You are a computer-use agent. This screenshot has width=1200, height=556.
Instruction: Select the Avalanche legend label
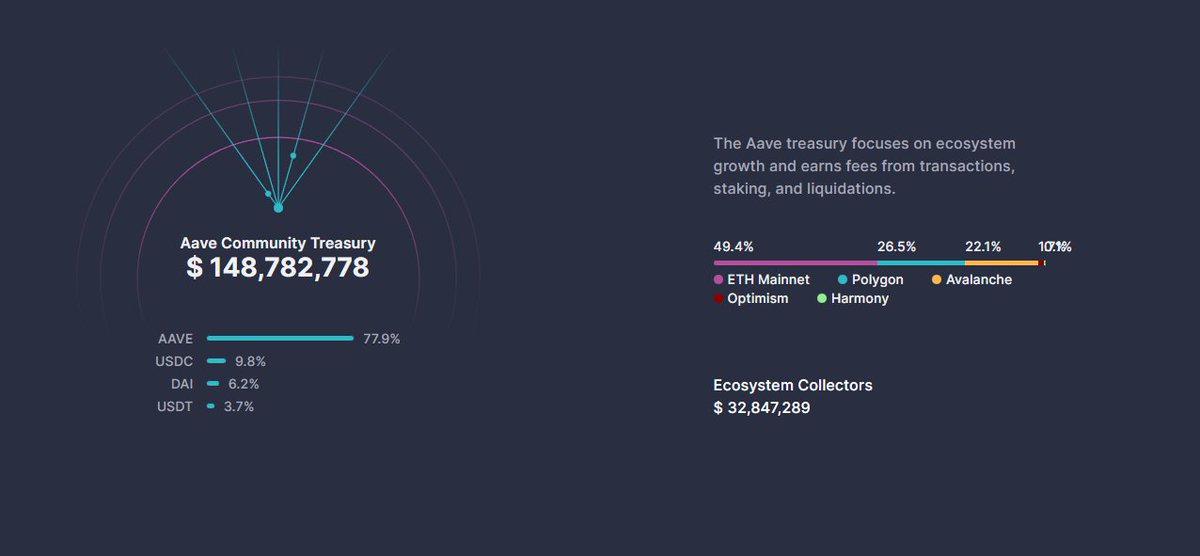979,280
